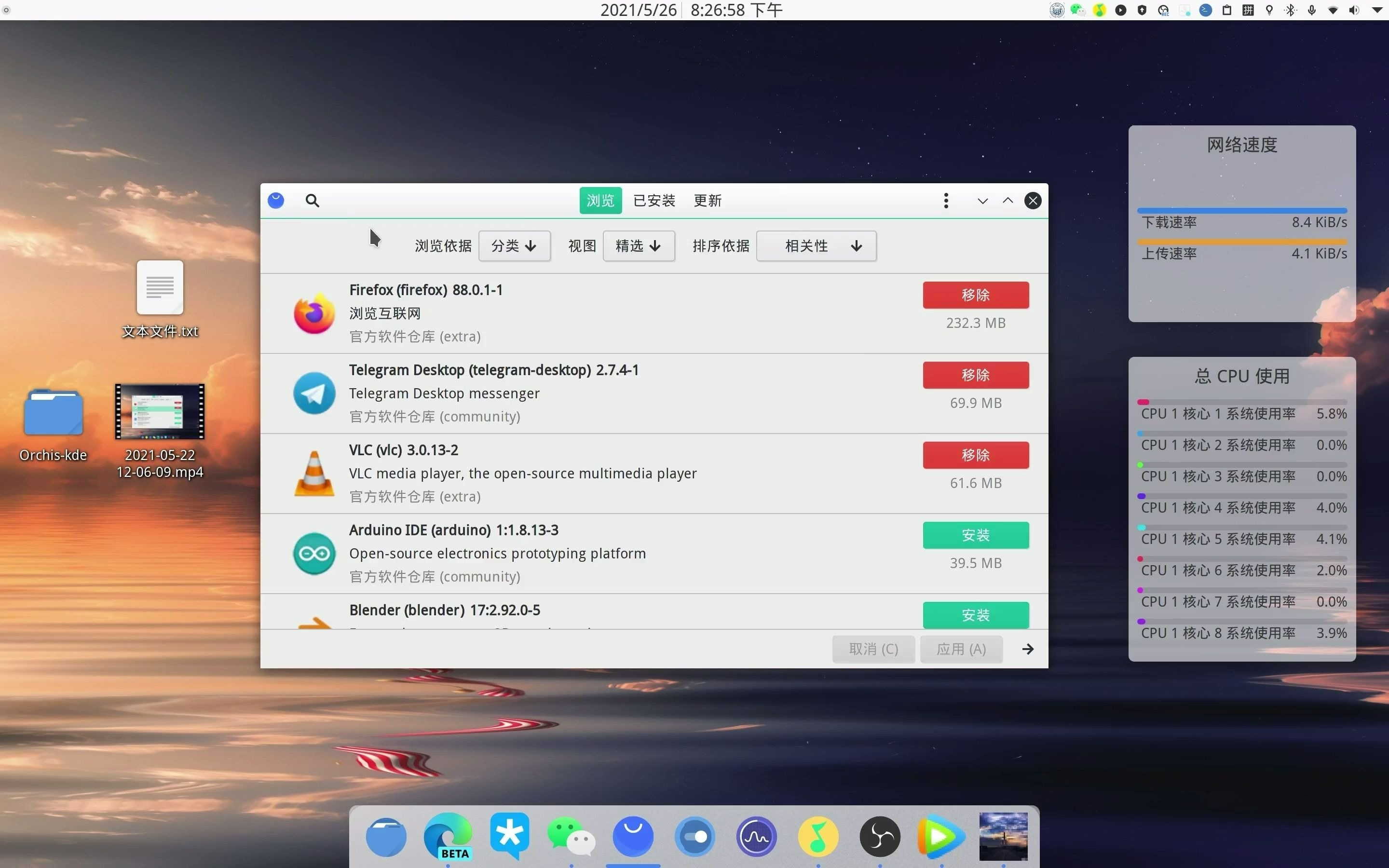Viewport: 1389px width, 868px height.
Task: Click the VLC cone icon
Action: pyautogui.click(x=314, y=474)
